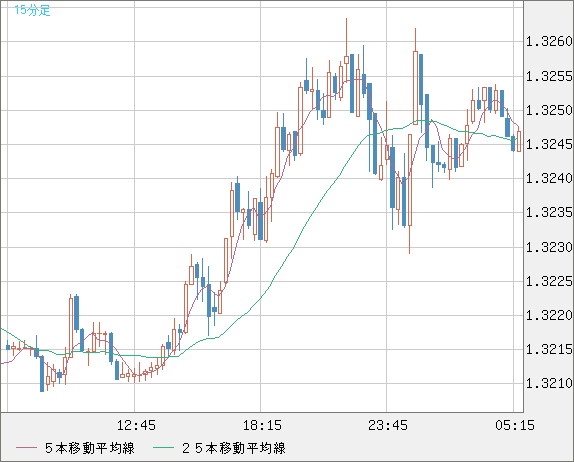Click the 1.3225 price axis label
The height and width of the screenshot is (462, 574).
coord(549,281)
